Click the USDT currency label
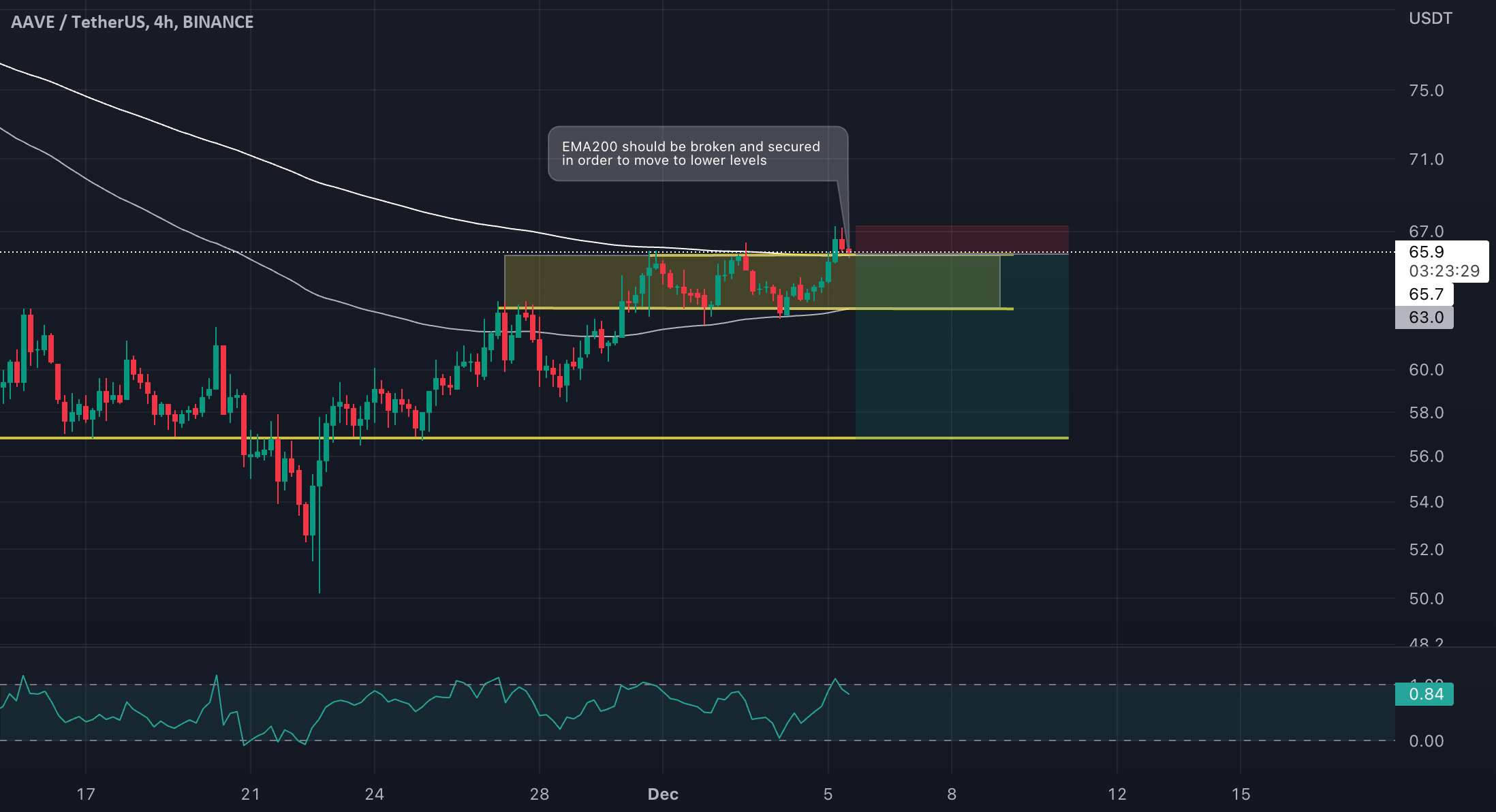Screen dimensions: 1496x812 [x=1430, y=18]
